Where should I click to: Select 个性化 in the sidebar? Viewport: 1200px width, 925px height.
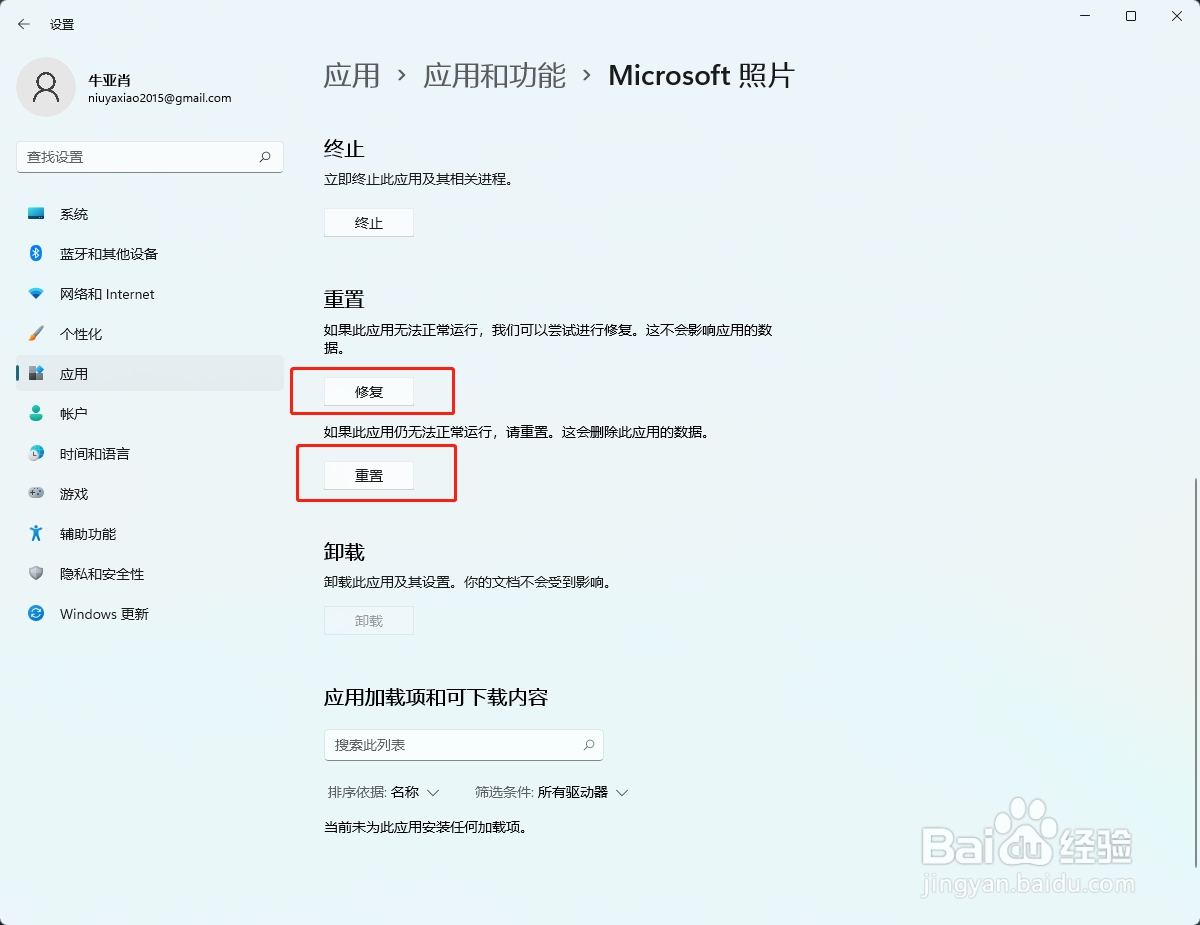150,334
